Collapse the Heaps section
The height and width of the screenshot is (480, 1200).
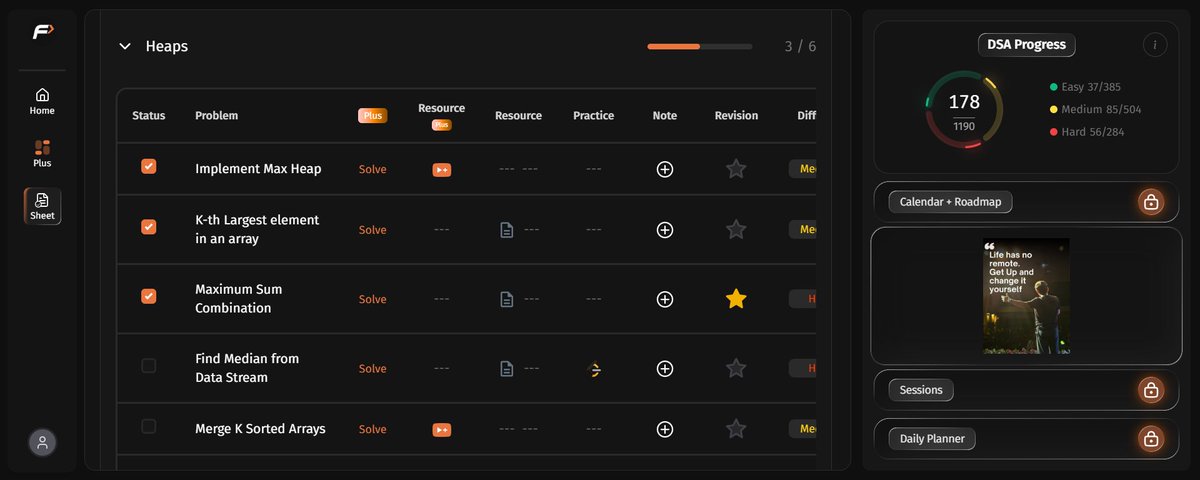pos(125,46)
